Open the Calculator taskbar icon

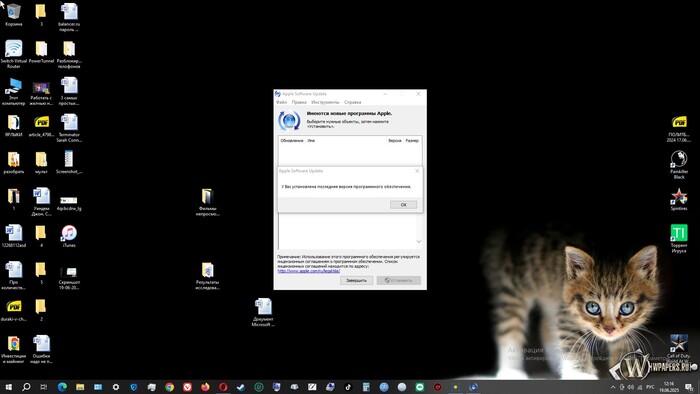pos(366,387)
